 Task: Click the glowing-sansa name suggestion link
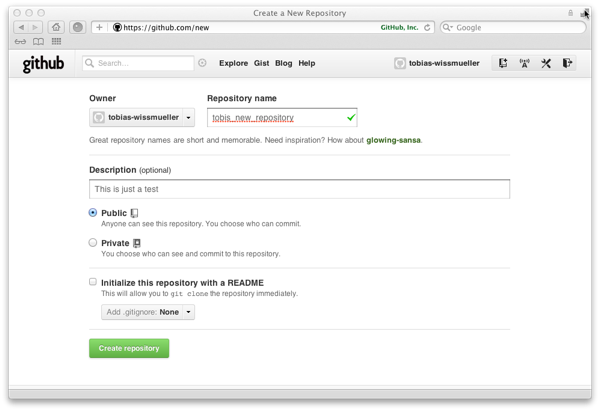[393, 140]
